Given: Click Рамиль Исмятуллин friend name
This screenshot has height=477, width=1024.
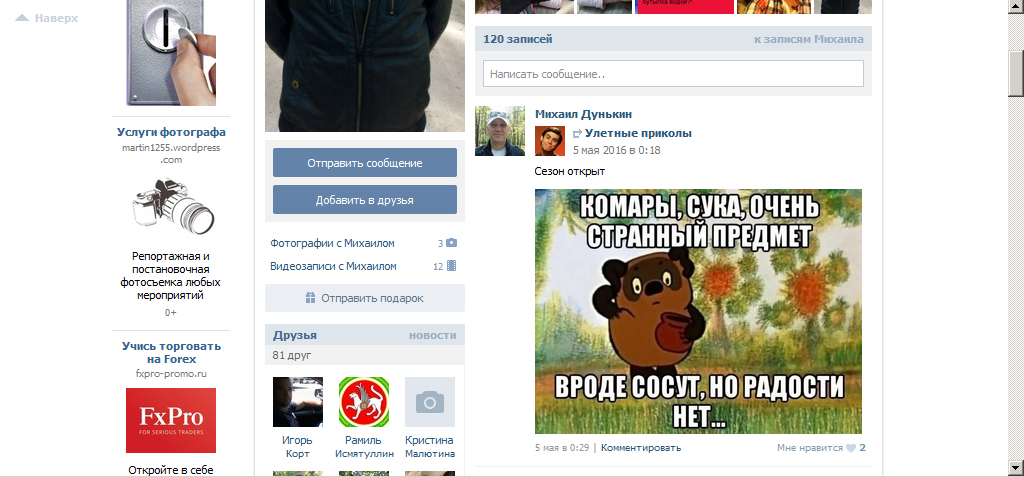Looking at the screenshot, I should click(x=364, y=447).
